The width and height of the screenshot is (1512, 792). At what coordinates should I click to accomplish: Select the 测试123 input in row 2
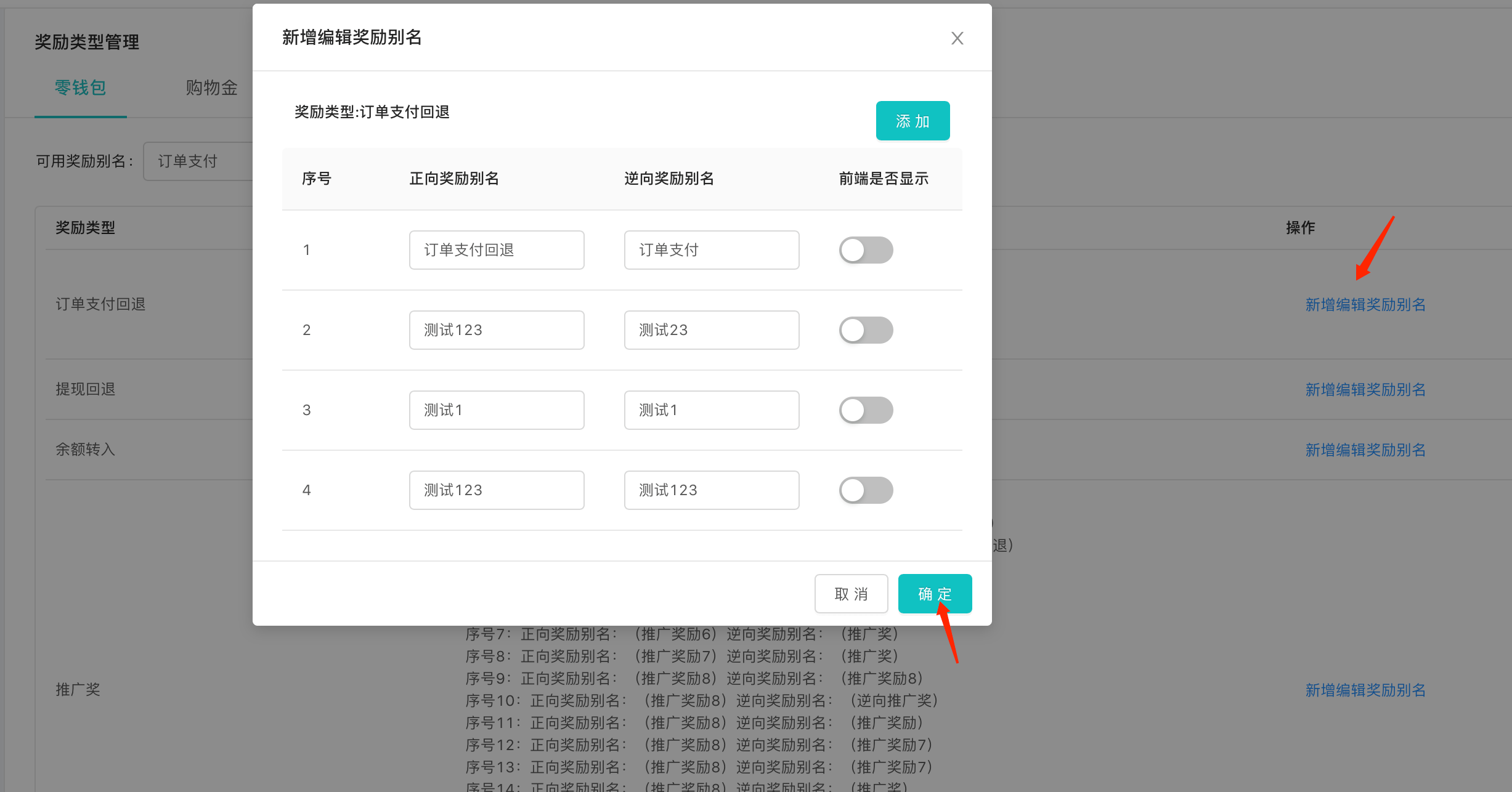click(496, 329)
